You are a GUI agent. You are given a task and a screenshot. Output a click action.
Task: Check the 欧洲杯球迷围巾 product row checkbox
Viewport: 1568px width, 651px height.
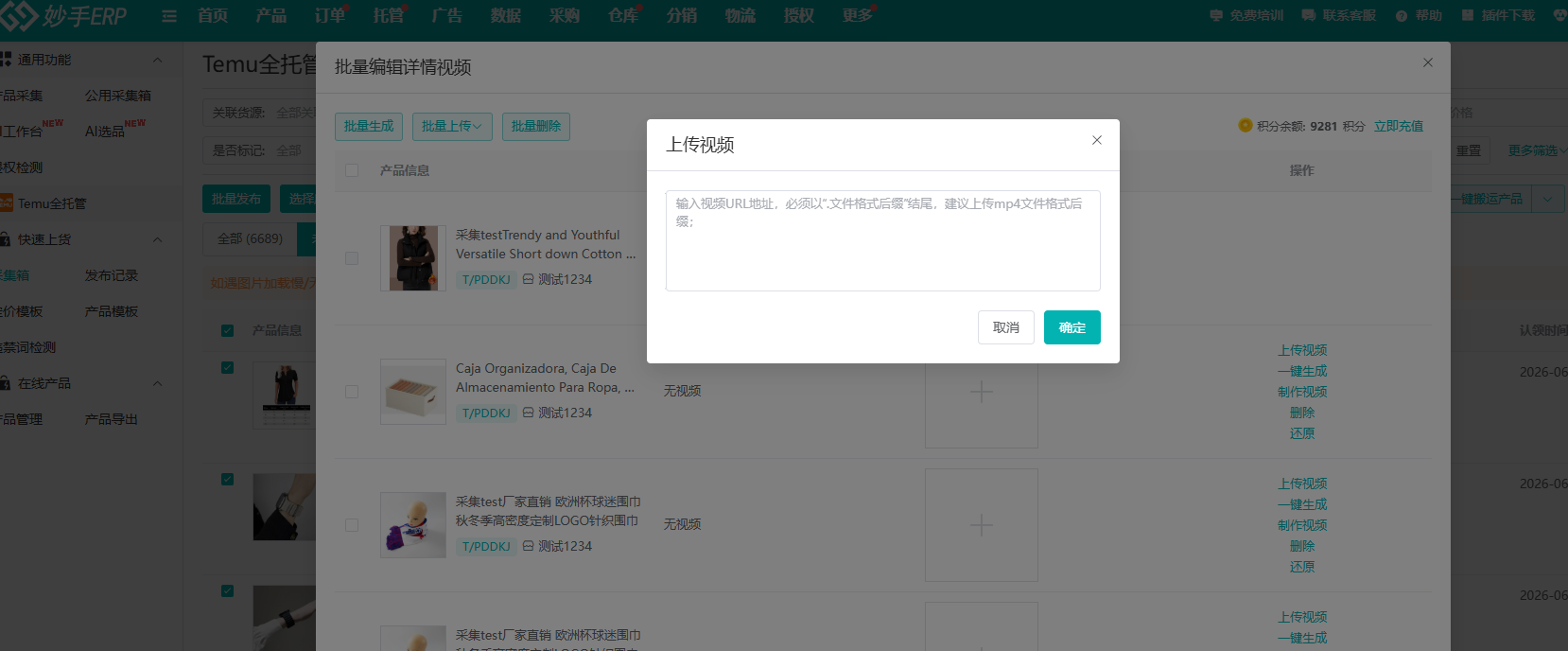tap(352, 525)
